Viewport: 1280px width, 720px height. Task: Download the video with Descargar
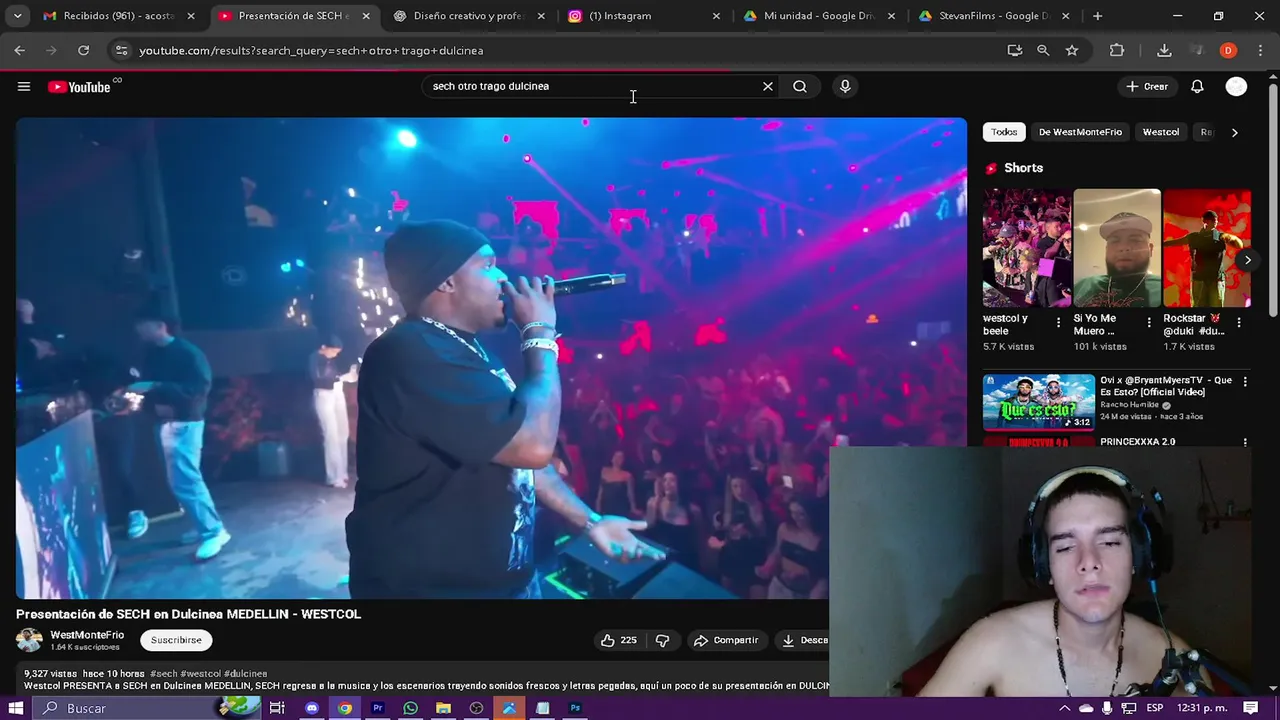coord(804,640)
